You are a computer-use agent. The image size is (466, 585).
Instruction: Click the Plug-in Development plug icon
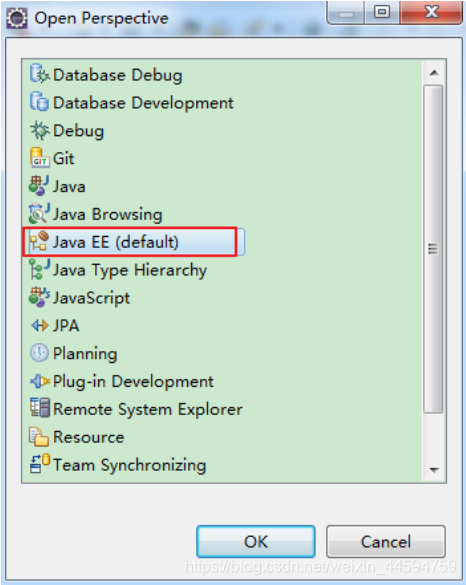40,381
